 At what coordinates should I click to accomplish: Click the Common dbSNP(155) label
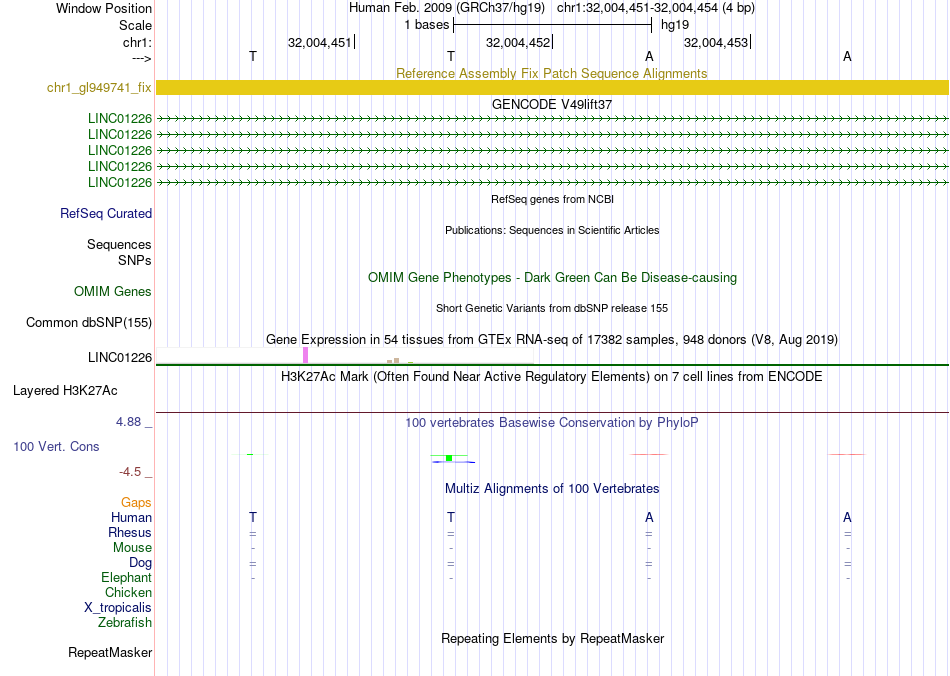tap(89, 322)
